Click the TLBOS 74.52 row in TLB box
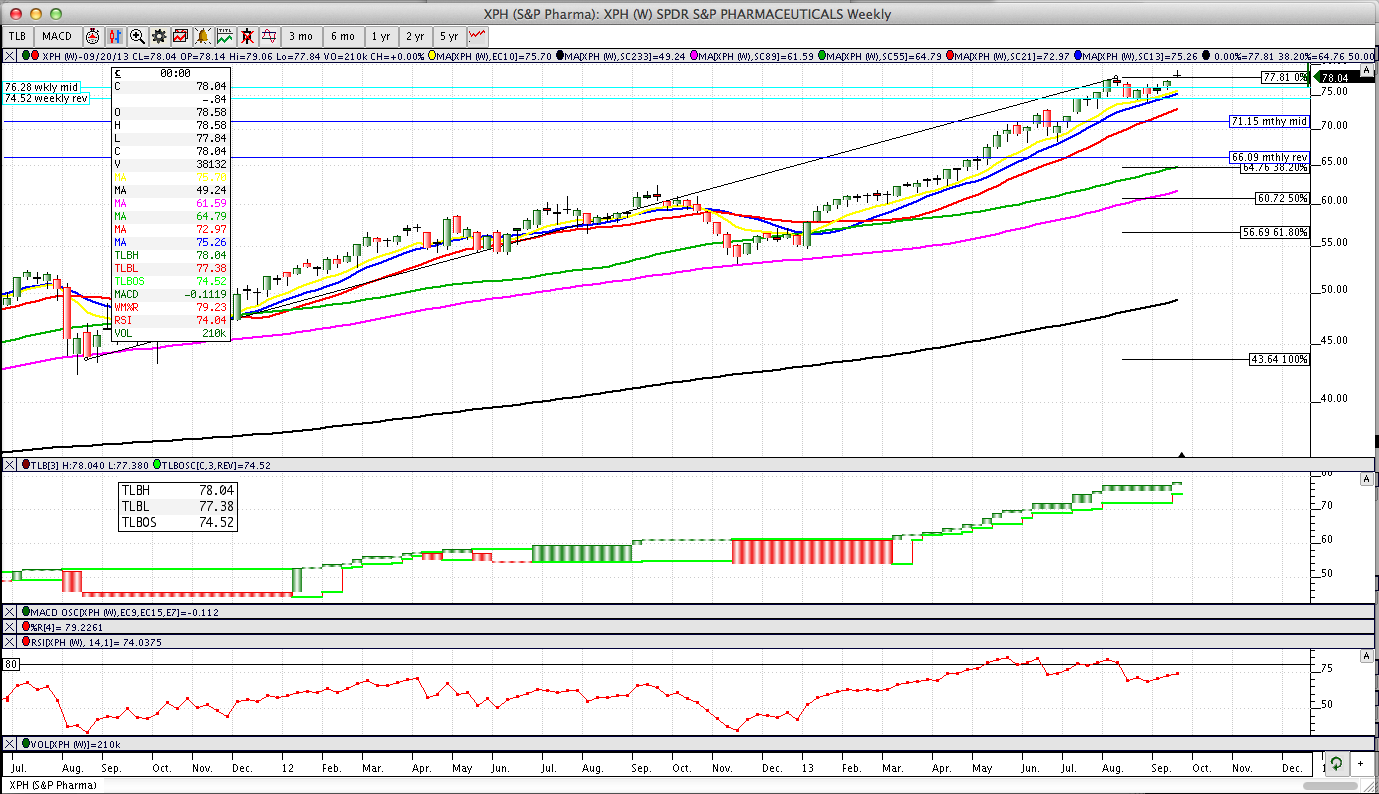Viewport: 1379px width, 794px height. [x=177, y=522]
